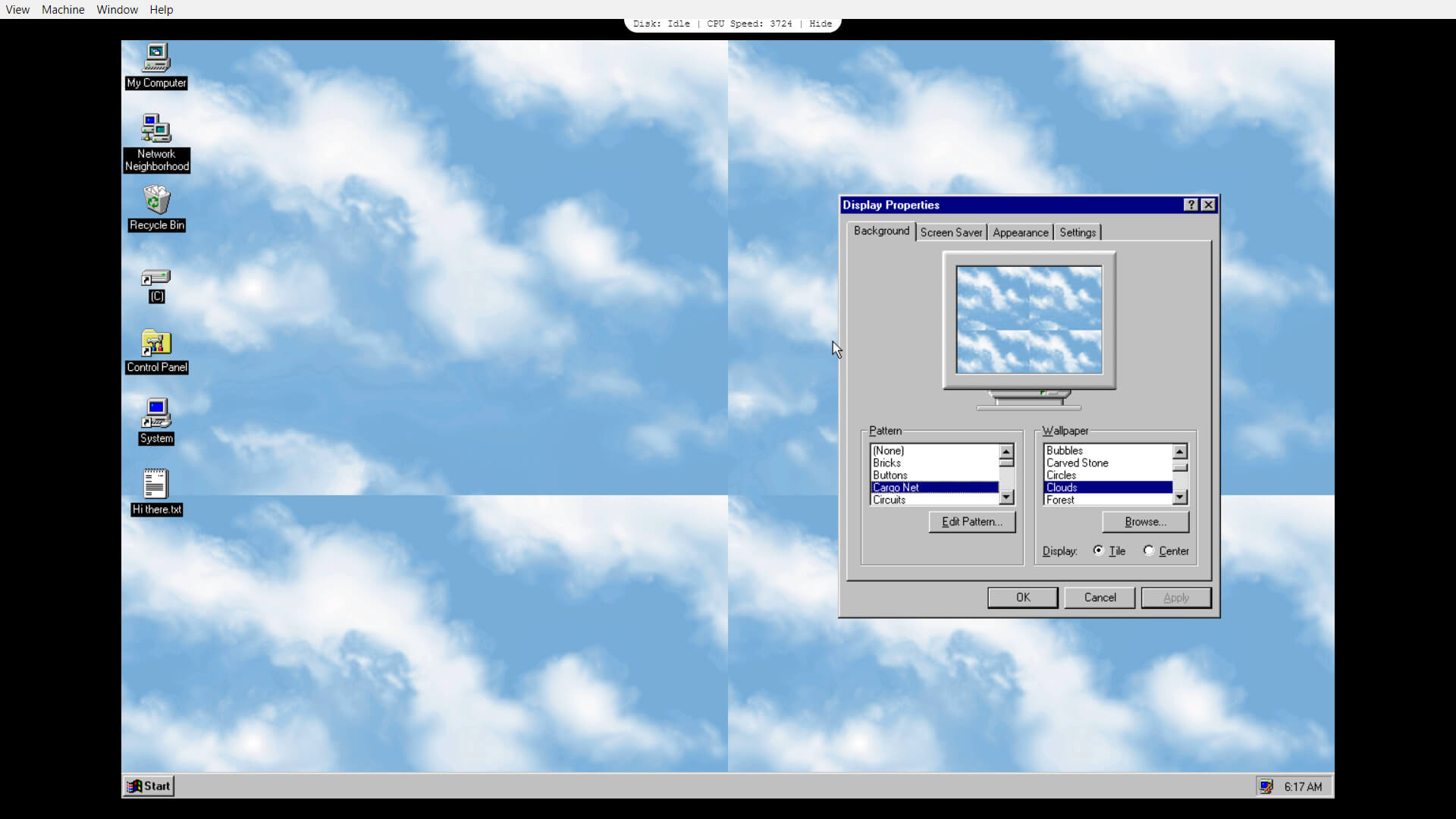Click the Pattern list scroll down arrow
The image size is (1456, 819).
(x=1006, y=497)
